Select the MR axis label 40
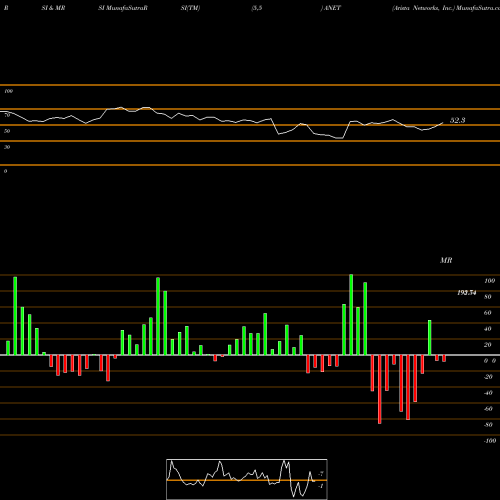 pos(488,329)
